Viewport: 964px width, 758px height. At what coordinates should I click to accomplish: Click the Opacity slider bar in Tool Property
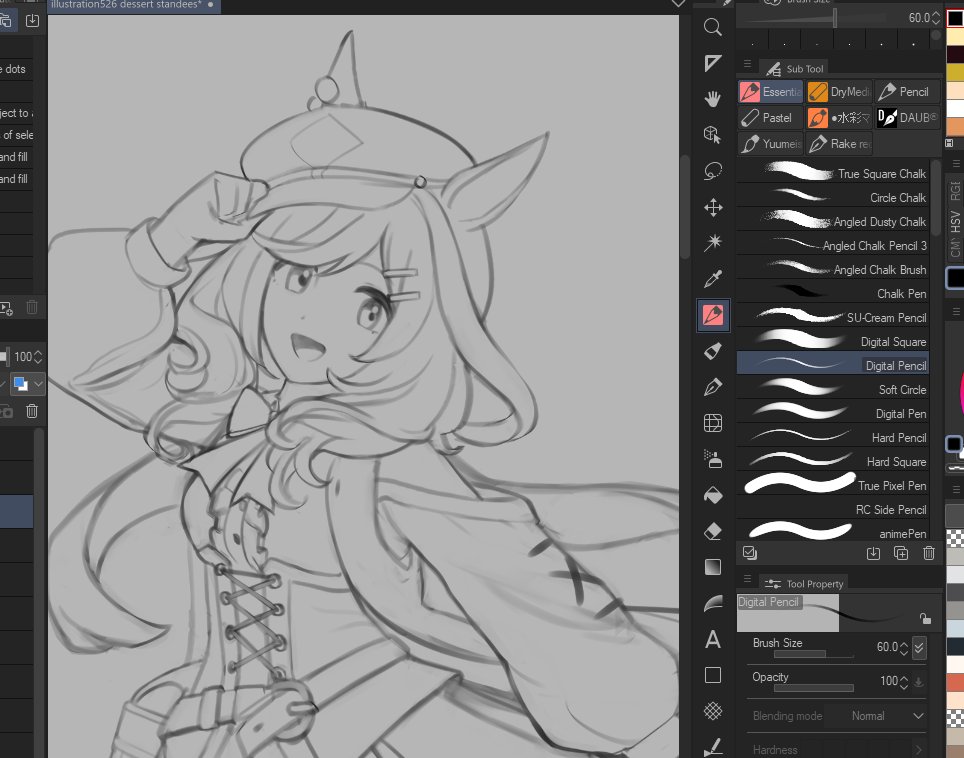(x=813, y=689)
